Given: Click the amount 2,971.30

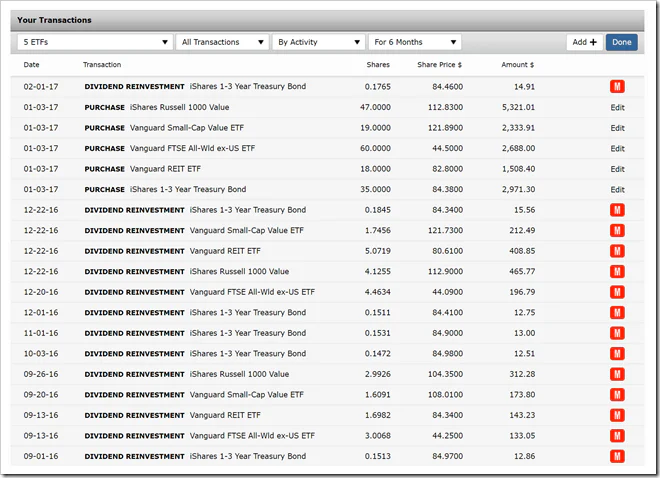Looking at the screenshot, I should point(518,189).
